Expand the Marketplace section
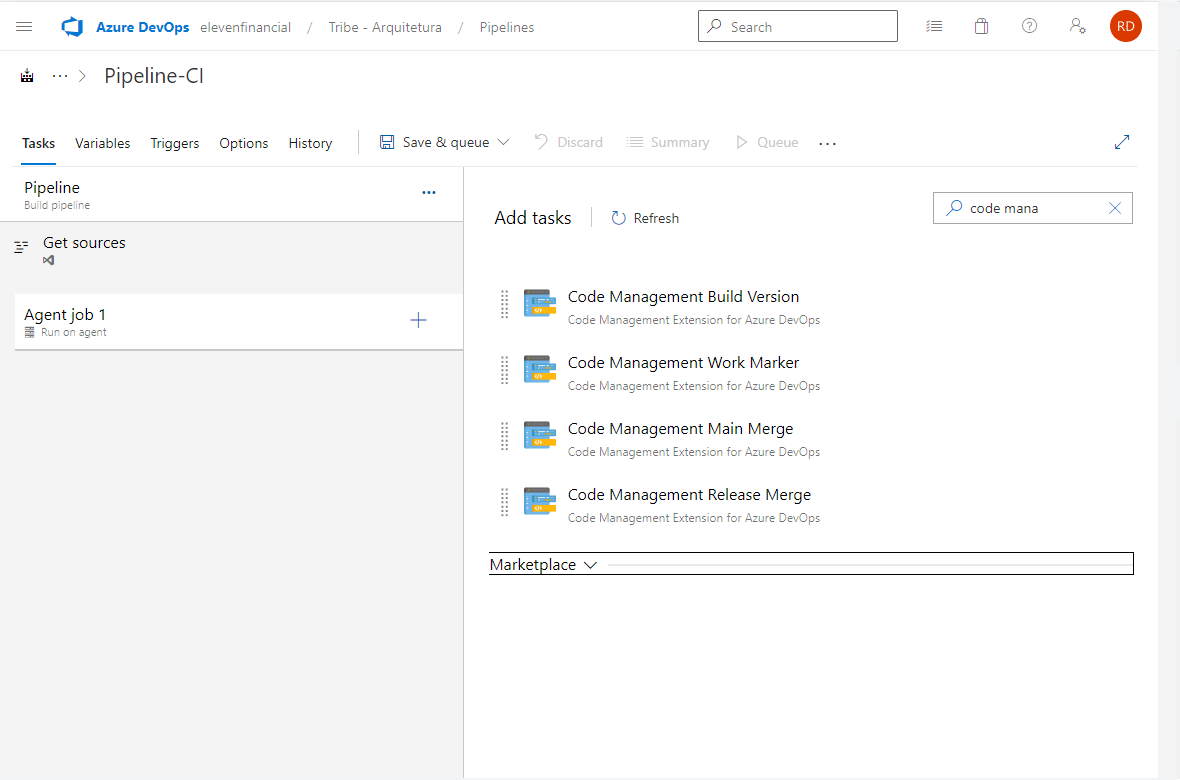The width and height of the screenshot is (1180, 780). [x=811, y=564]
